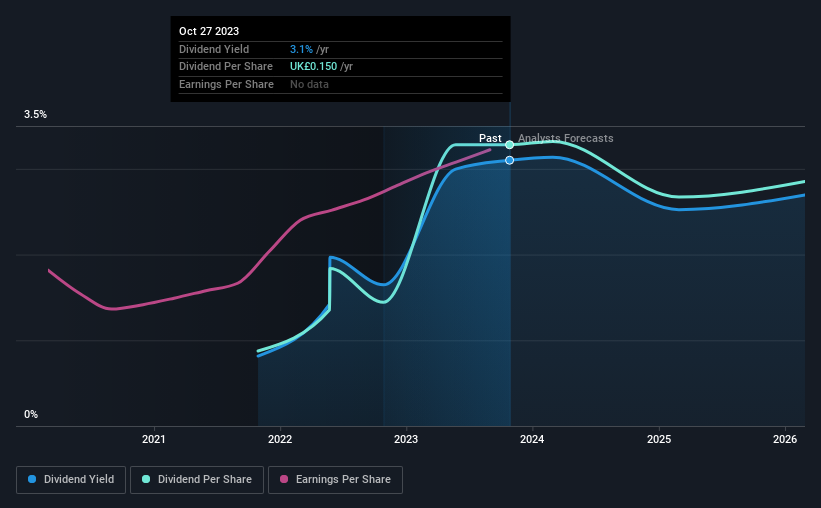Image resolution: width=821 pixels, height=508 pixels.
Task: Click the 2021 label on the time axis
Action: pos(153,439)
